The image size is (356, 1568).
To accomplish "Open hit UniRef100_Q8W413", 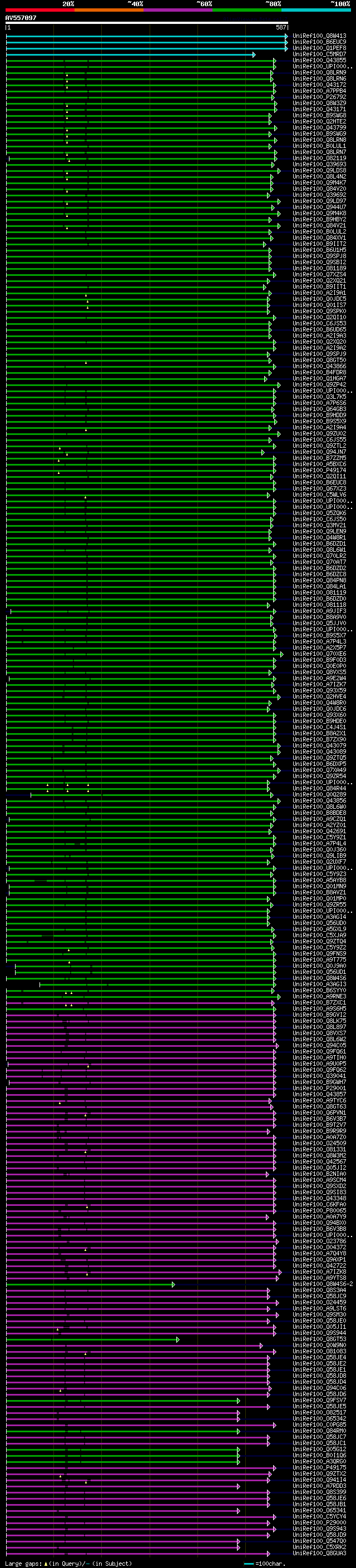I will 319,36.
